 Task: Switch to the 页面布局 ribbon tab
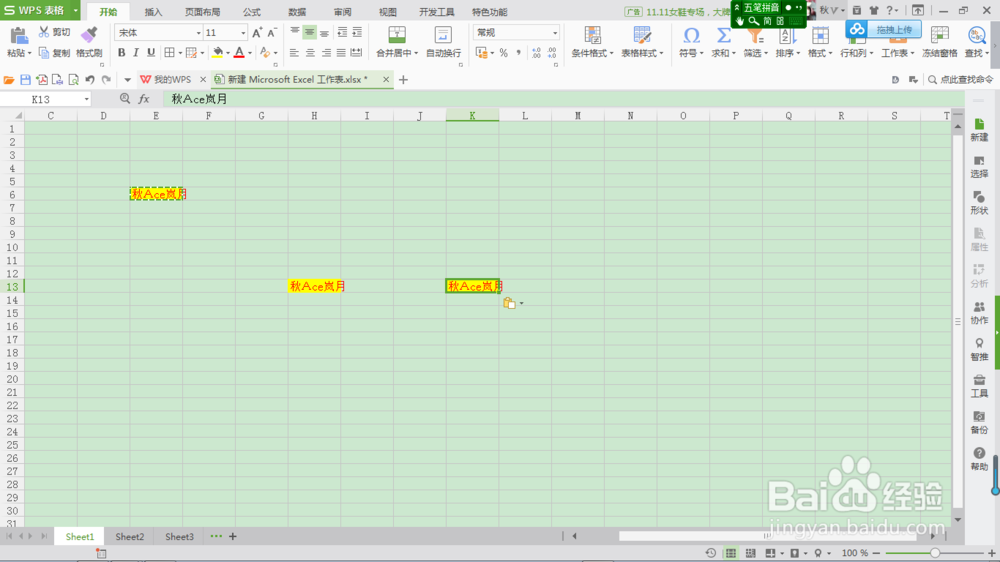point(203,12)
